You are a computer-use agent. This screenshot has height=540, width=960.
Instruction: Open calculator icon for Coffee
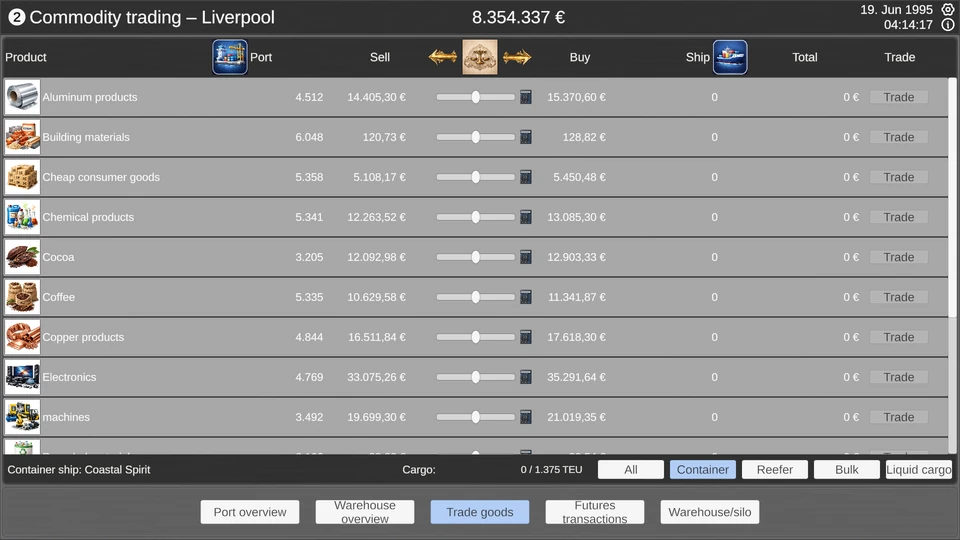(x=525, y=297)
